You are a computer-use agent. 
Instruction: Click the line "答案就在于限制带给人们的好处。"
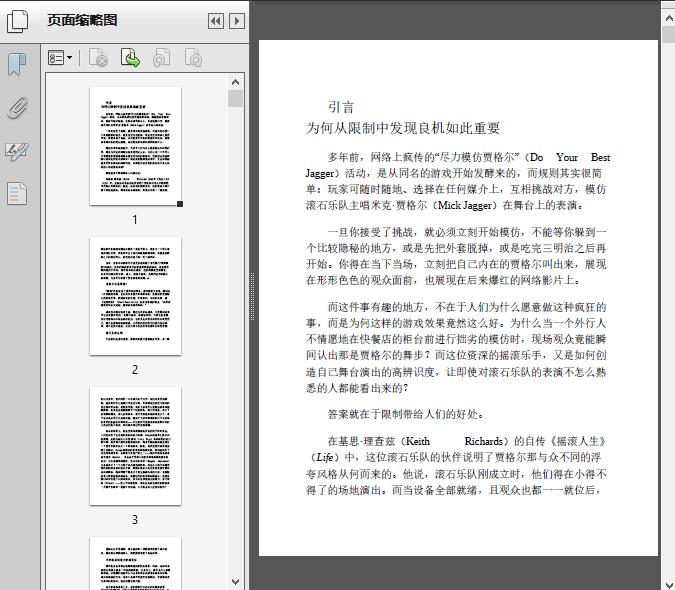point(406,414)
